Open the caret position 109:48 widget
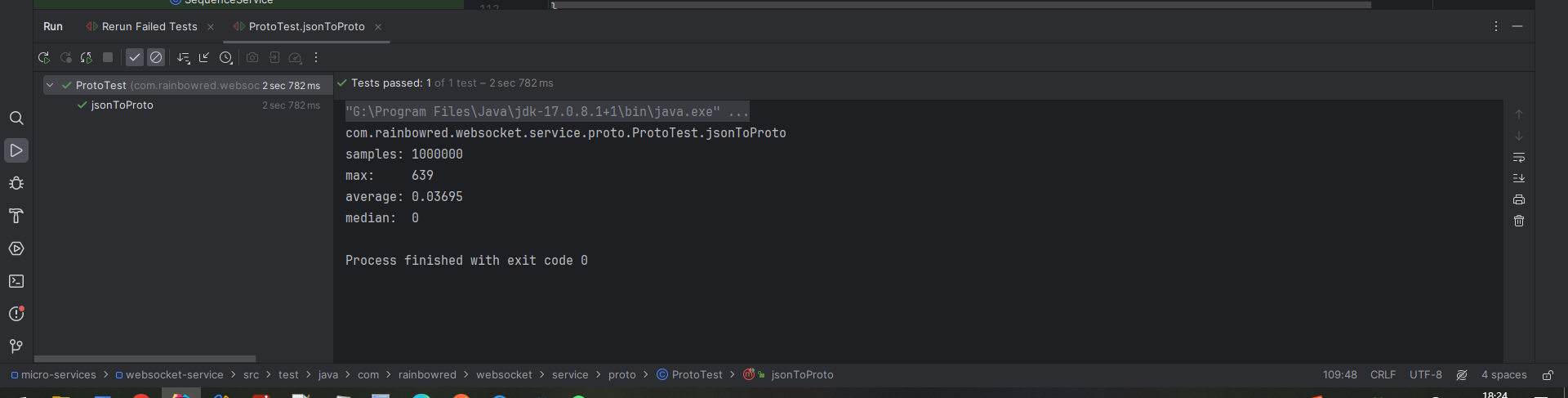This screenshot has height=398, width=1568. [1340, 375]
